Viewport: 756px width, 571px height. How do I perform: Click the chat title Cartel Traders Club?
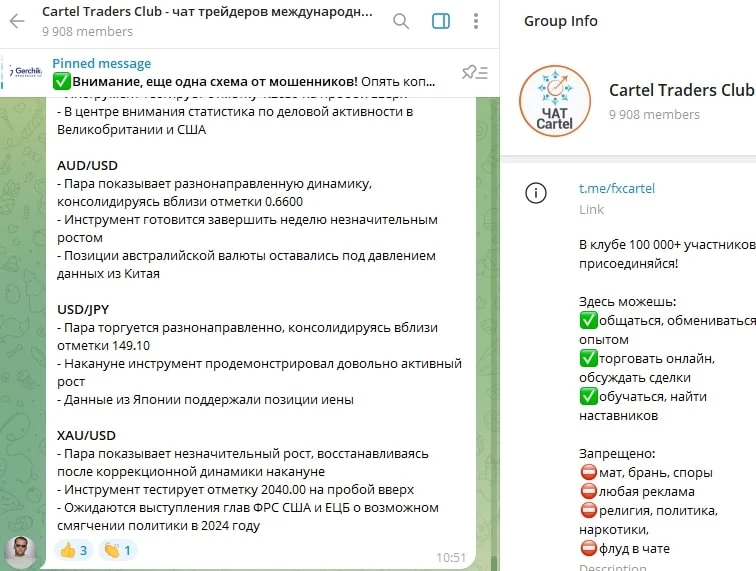coord(207,12)
